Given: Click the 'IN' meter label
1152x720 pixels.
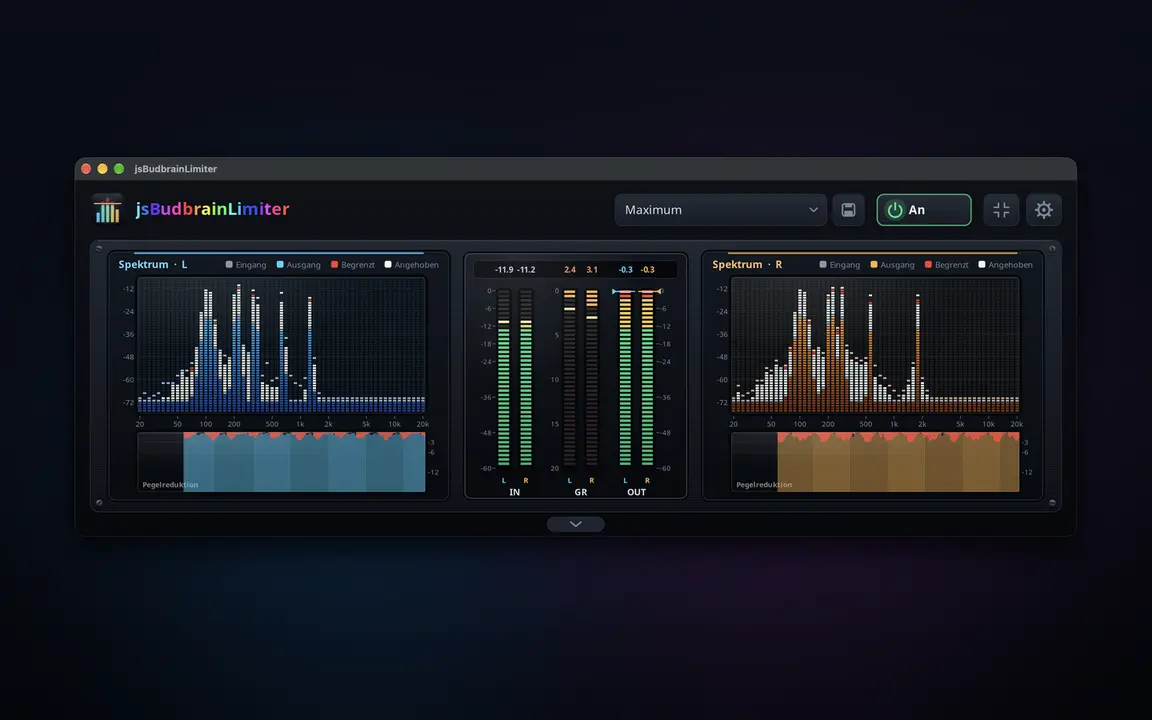Looking at the screenshot, I should 514,492.
